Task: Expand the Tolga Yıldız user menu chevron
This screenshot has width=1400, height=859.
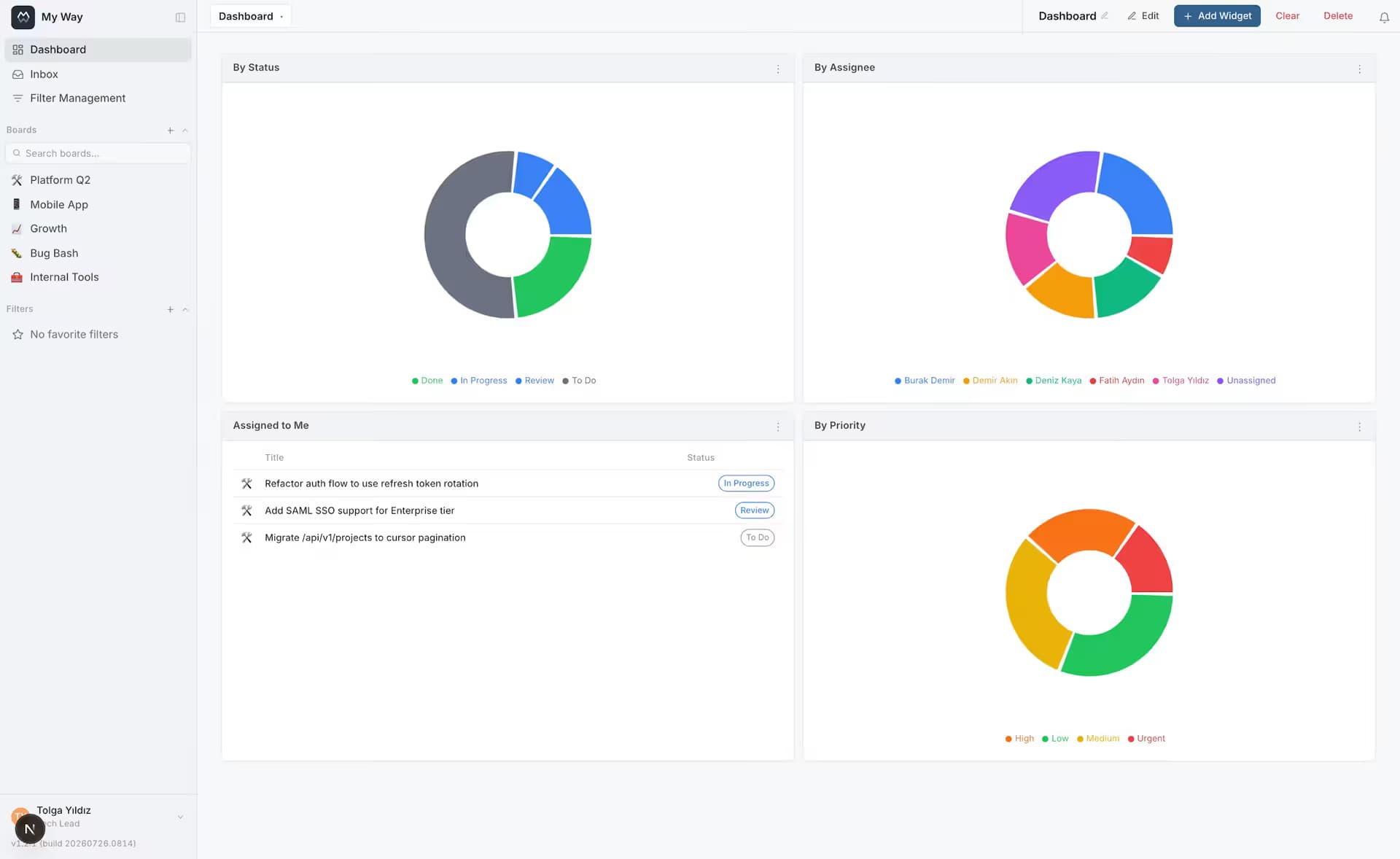Action: pos(180,817)
